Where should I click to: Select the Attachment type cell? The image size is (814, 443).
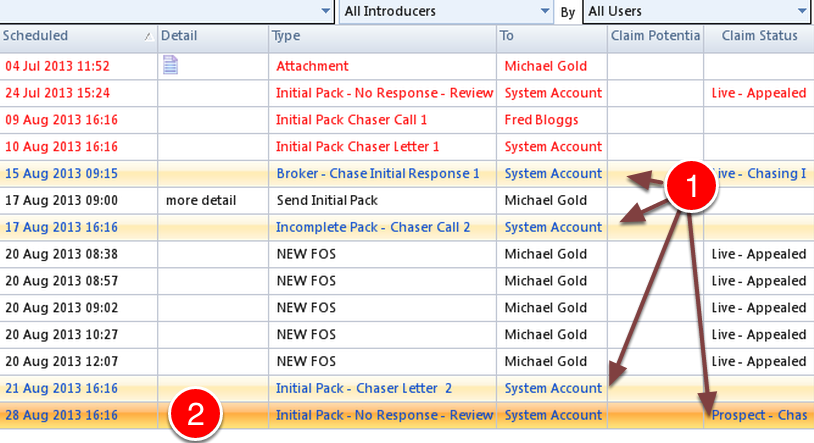[x=312, y=66]
